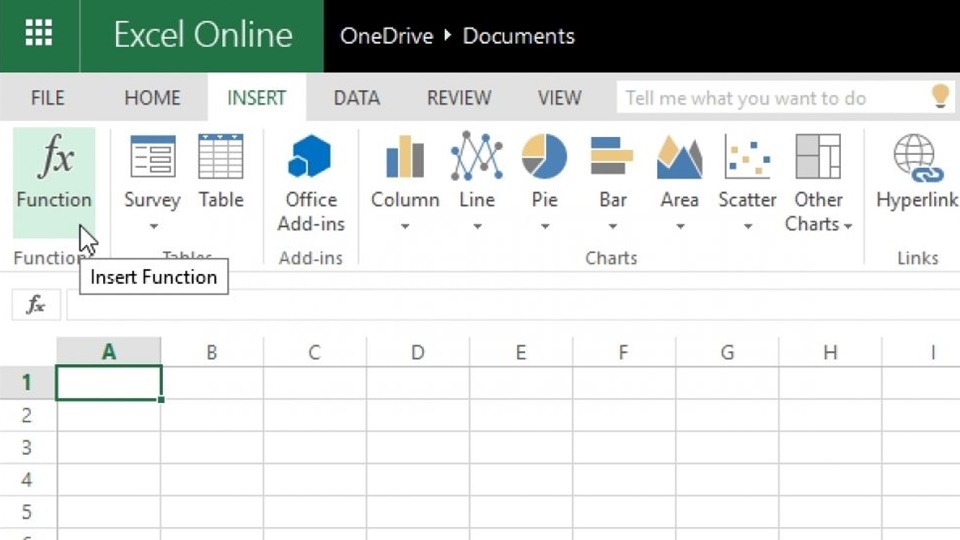The height and width of the screenshot is (540, 960).
Task: Select column C header
Action: point(314,352)
